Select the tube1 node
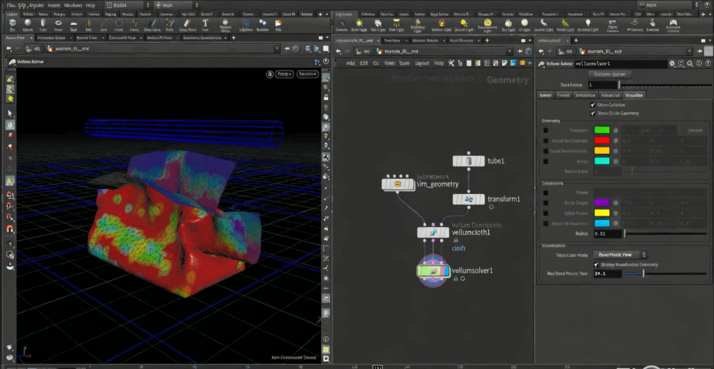 (x=469, y=161)
